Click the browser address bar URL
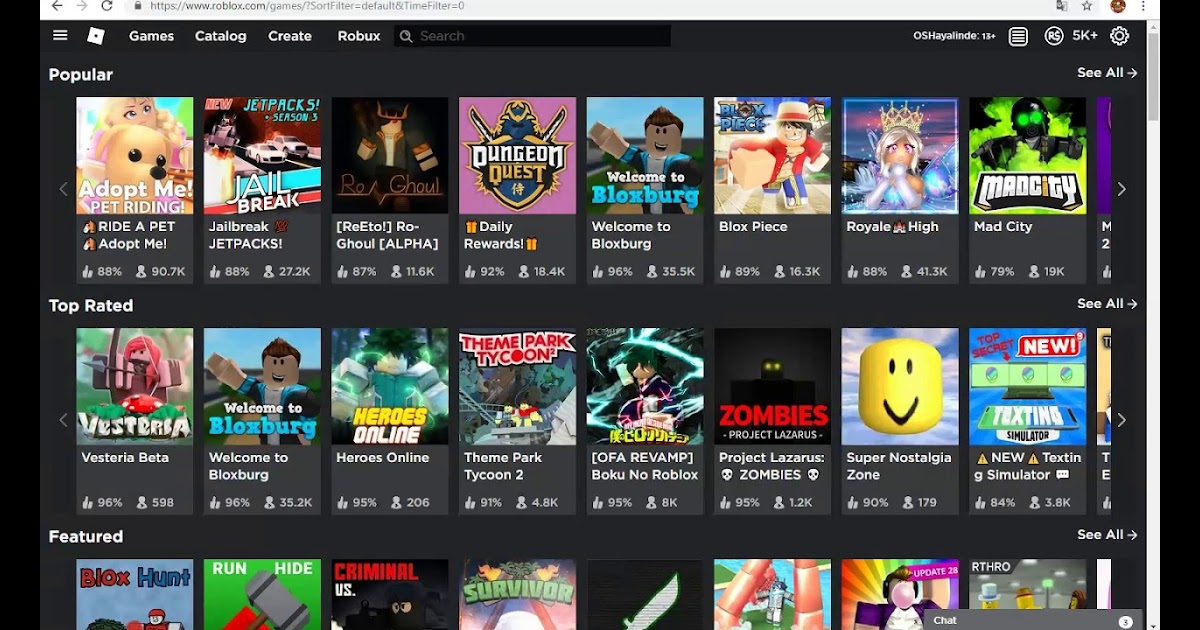The width and height of the screenshot is (1200, 630). pyautogui.click(x=307, y=6)
